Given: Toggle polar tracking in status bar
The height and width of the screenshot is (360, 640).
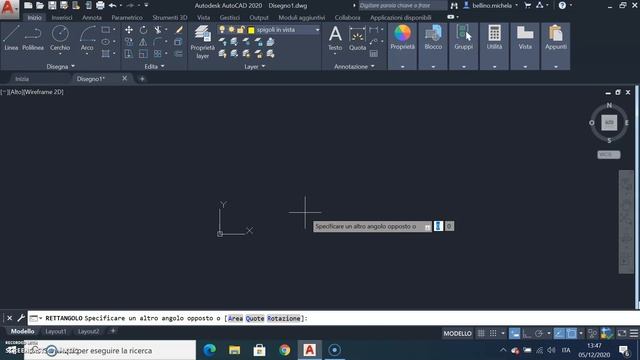Looking at the screenshot, I should [x=539, y=333].
